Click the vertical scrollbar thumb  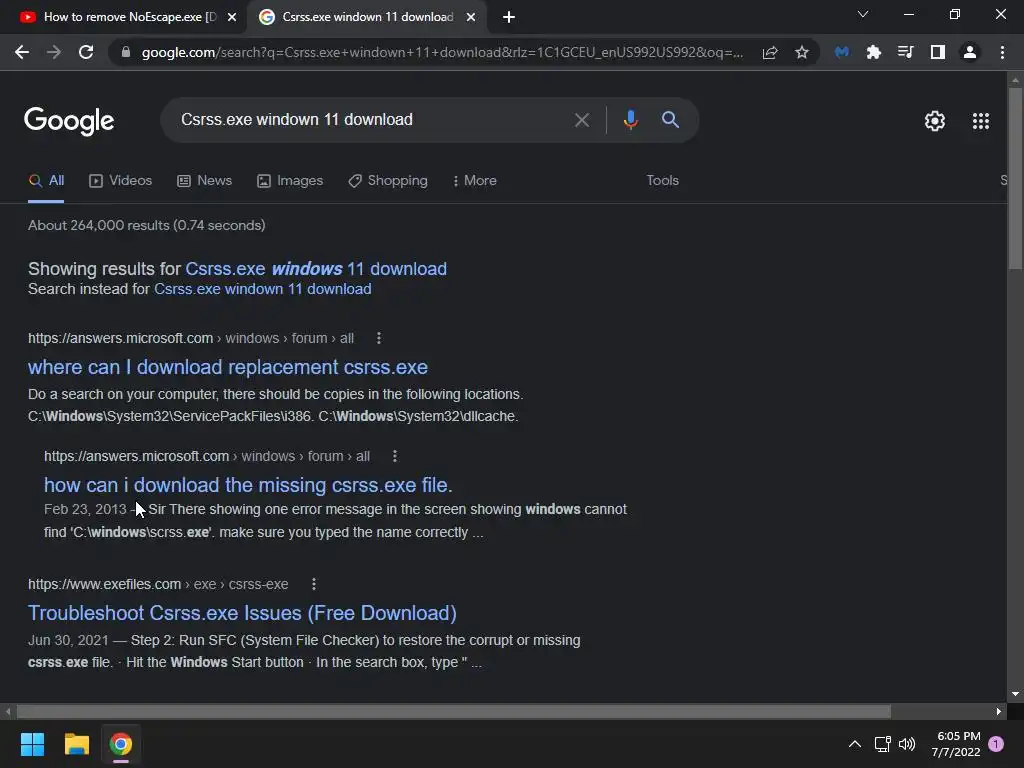[x=1015, y=178]
